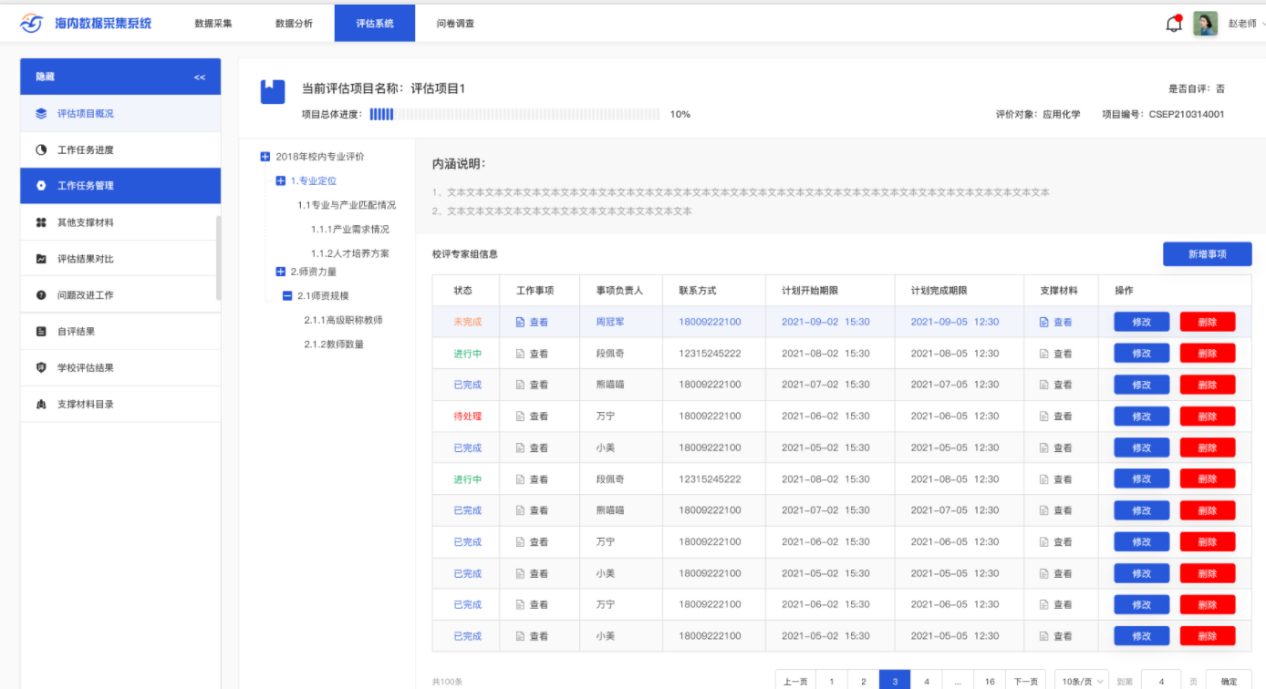Click the 其他支撑材料 grid icon
Image resolution: width=1266 pixels, height=689 pixels.
(x=41, y=222)
